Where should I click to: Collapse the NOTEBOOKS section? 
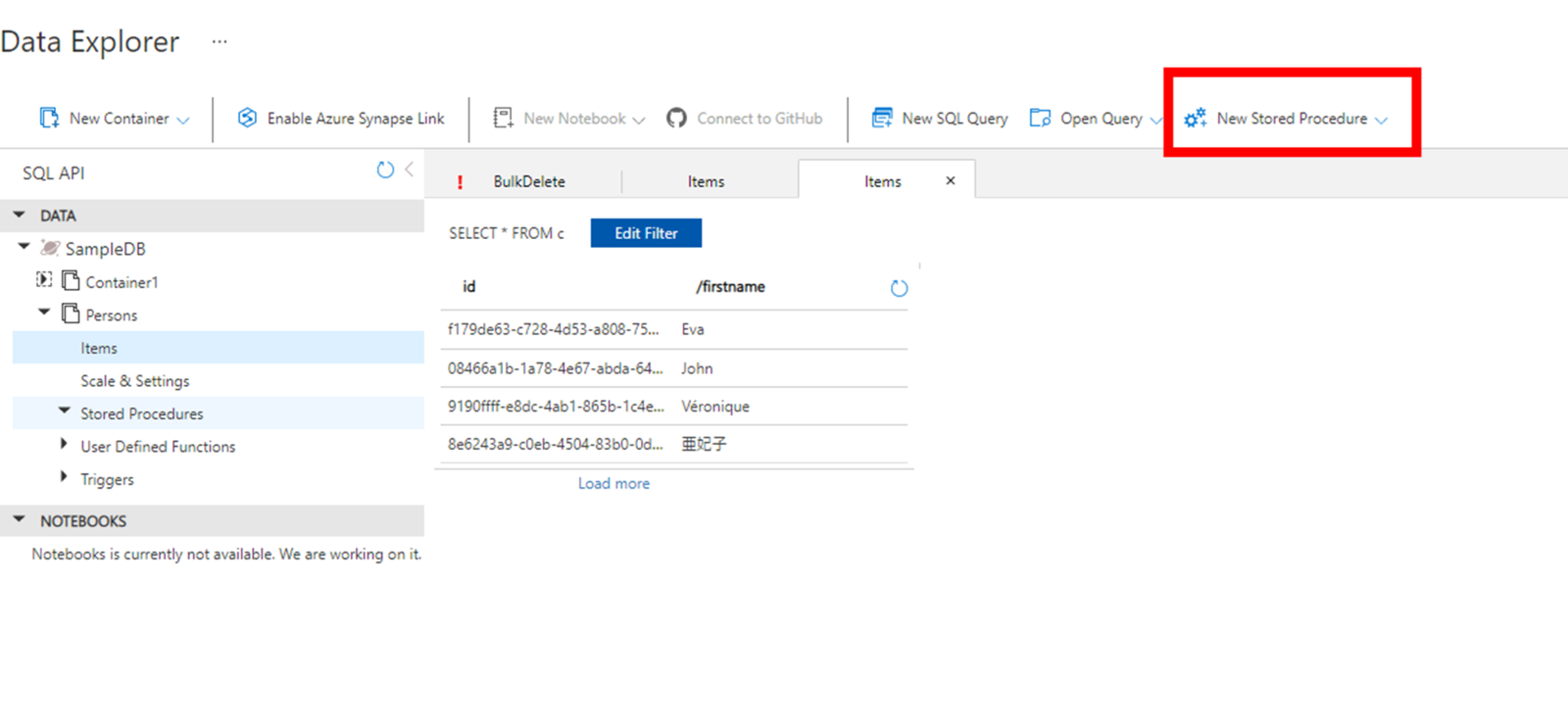click(19, 519)
